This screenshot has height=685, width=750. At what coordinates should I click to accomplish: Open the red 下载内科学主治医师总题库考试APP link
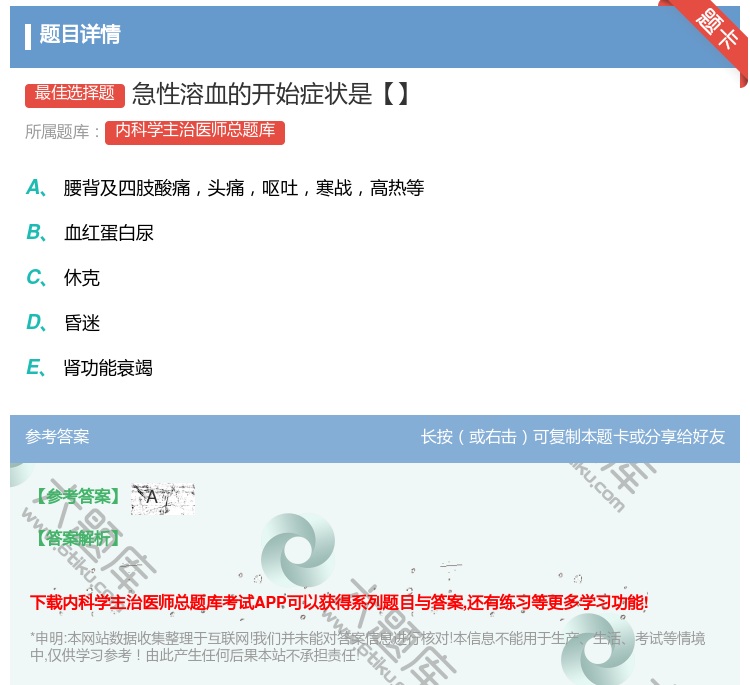point(339,602)
